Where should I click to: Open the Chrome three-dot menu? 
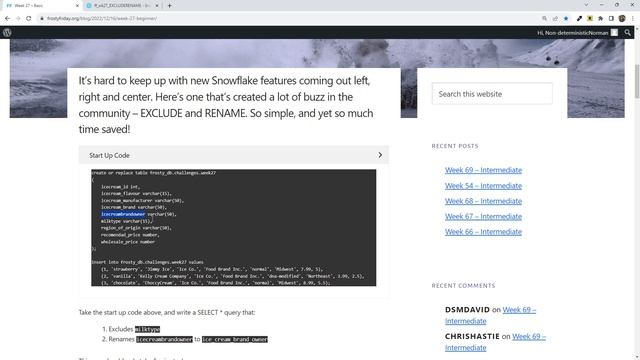tap(633, 18)
